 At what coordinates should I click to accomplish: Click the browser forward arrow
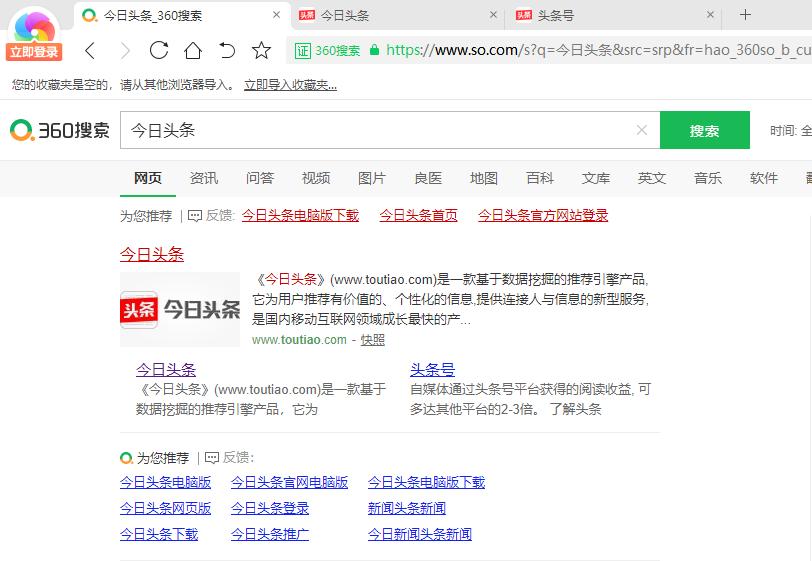(125, 51)
